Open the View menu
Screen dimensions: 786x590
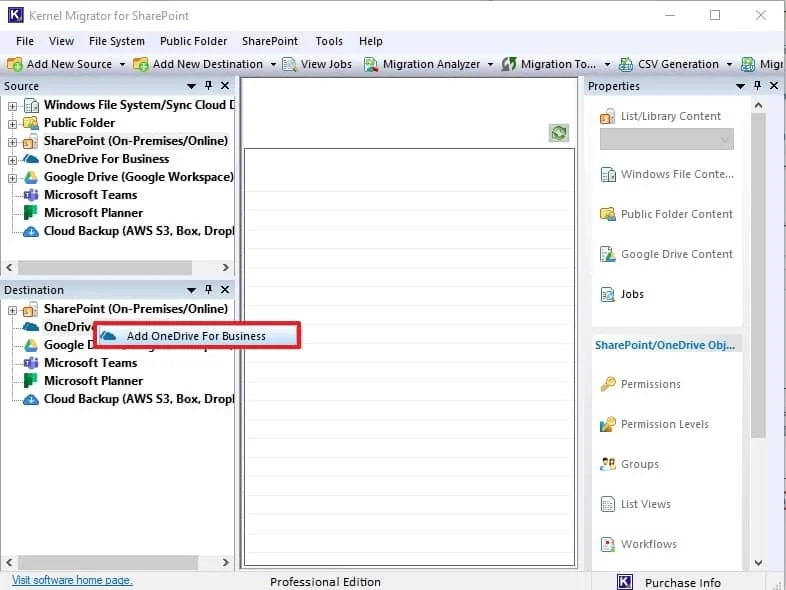(x=61, y=41)
